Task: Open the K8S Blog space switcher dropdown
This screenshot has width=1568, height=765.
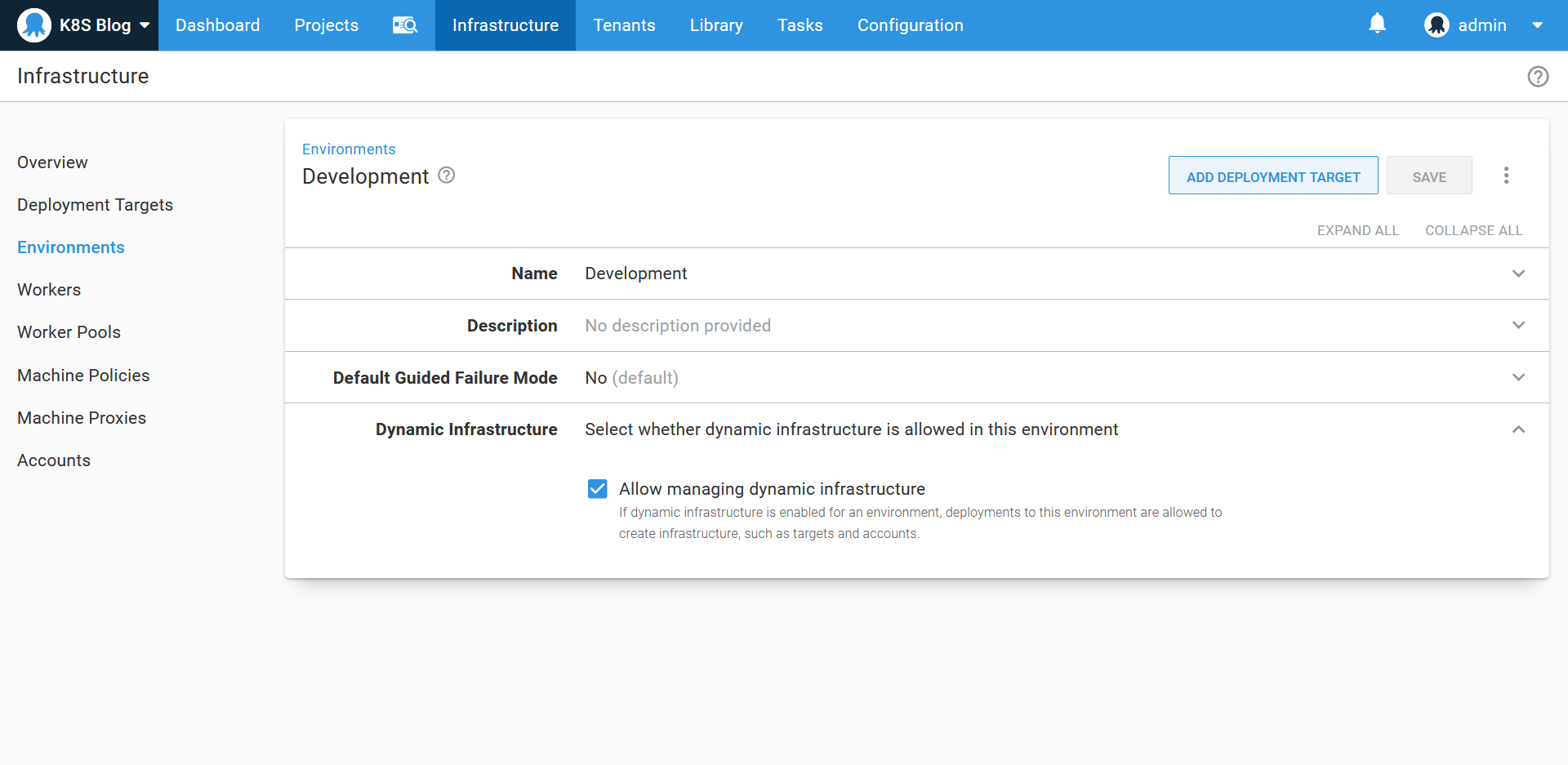Action: [145, 25]
